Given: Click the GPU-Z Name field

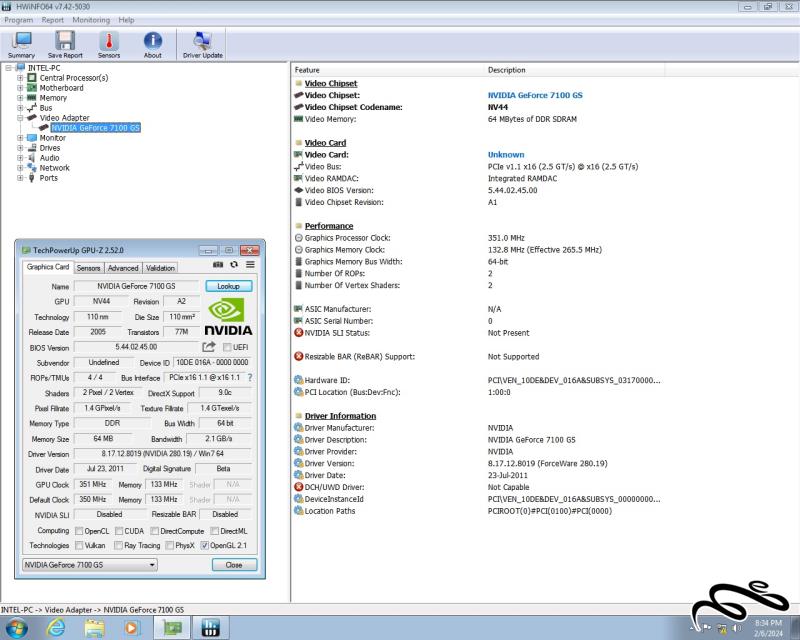Looking at the screenshot, I should coord(136,286).
